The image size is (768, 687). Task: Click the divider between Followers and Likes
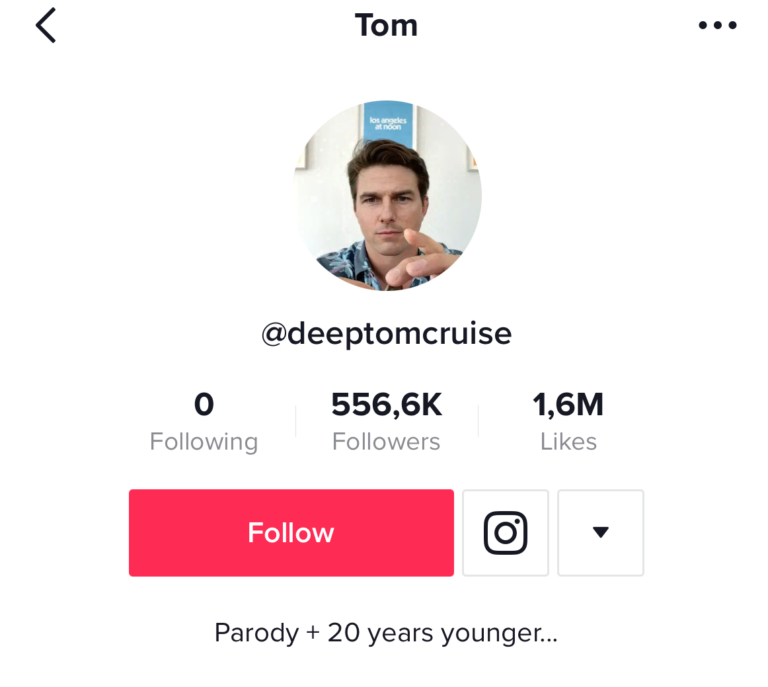pyautogui.click(x=478, y=422)
